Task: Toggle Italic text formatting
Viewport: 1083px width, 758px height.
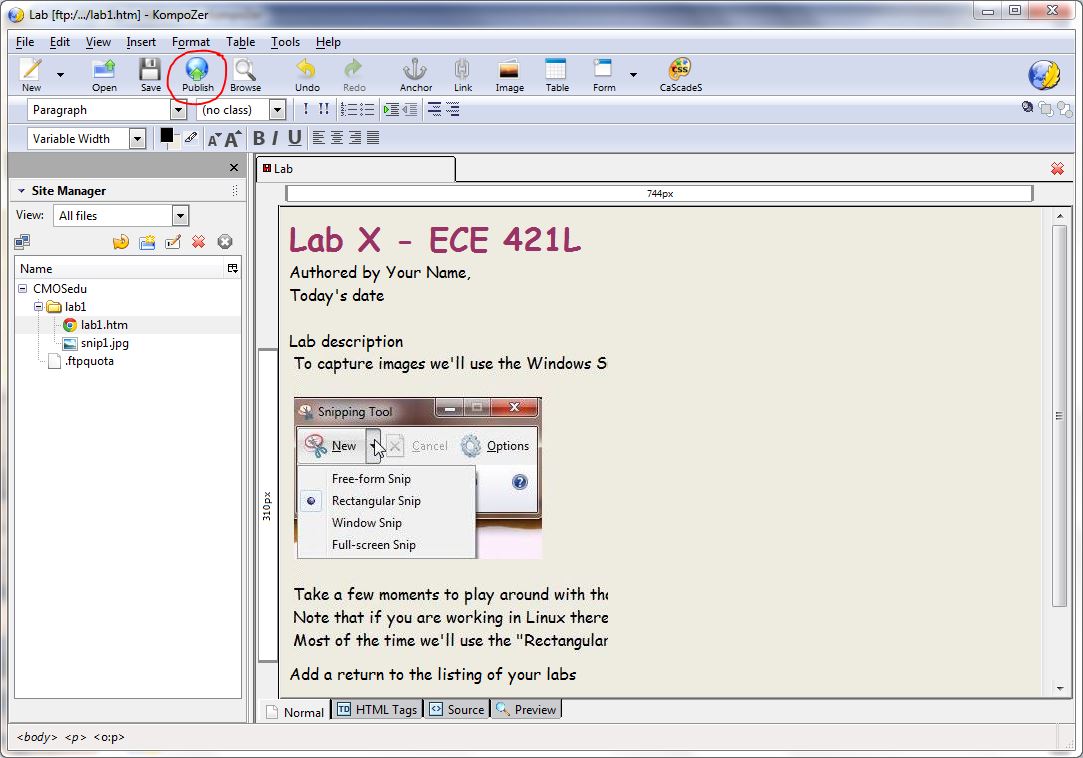Action: 275,139
